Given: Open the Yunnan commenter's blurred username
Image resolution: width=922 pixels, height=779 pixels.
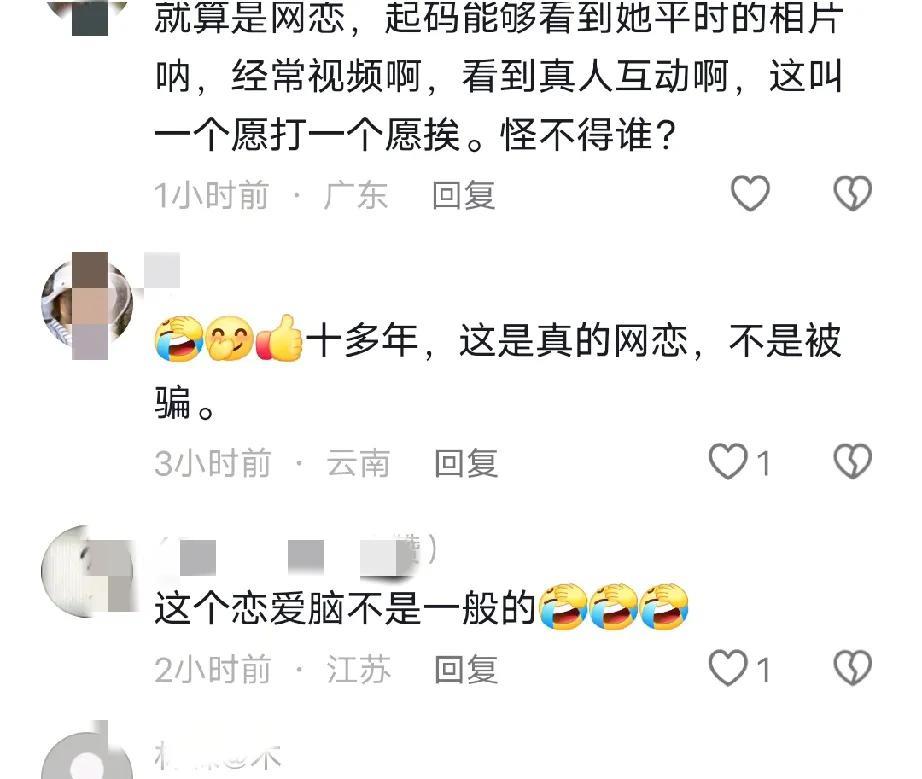Looking at the screenshot, I should 162,270.
